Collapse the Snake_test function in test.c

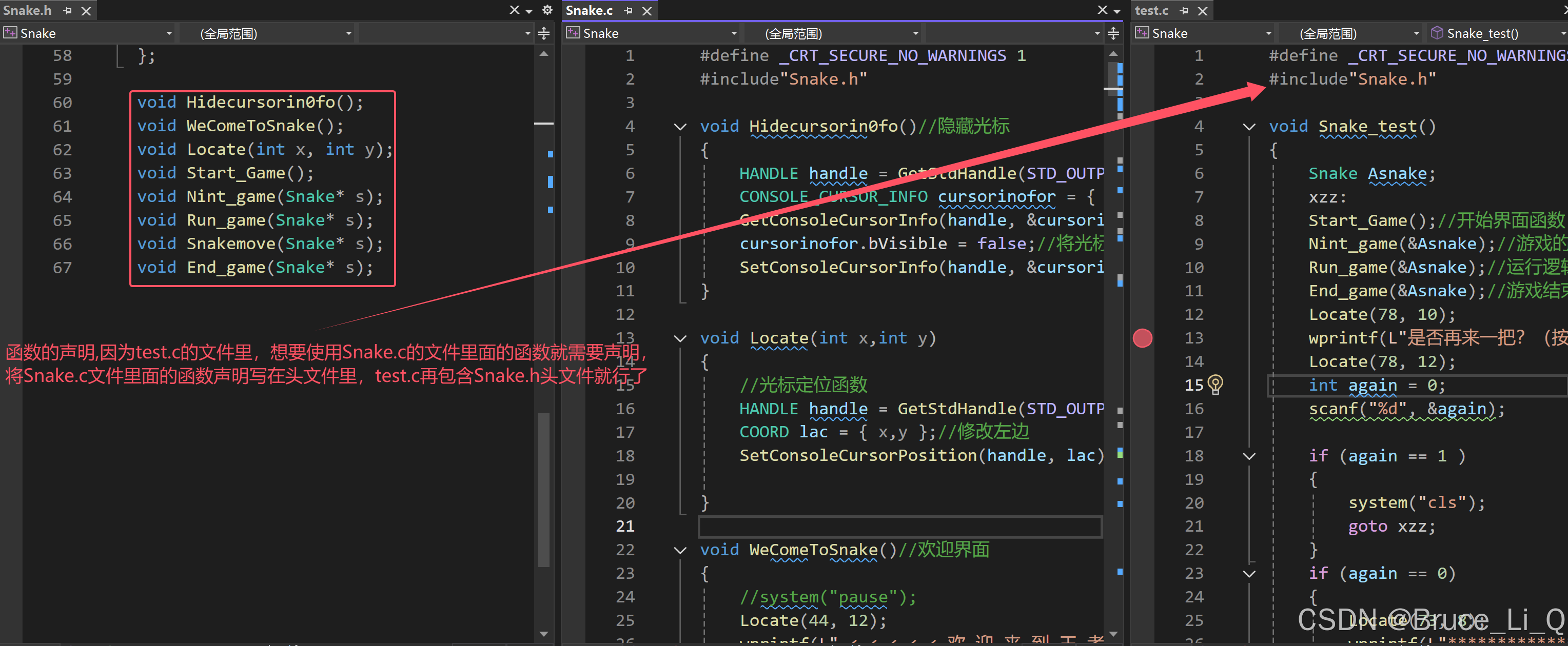(x=1249, y=127)
